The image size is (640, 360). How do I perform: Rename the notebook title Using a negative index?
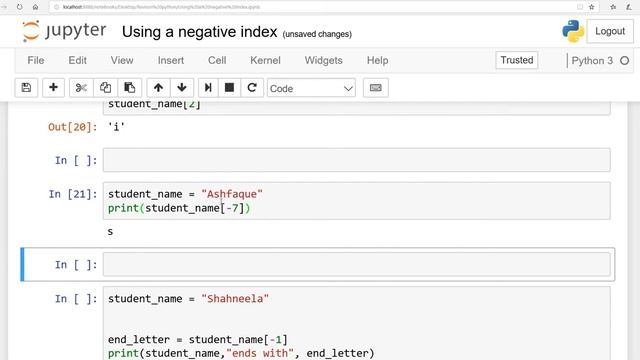[200, 32]
